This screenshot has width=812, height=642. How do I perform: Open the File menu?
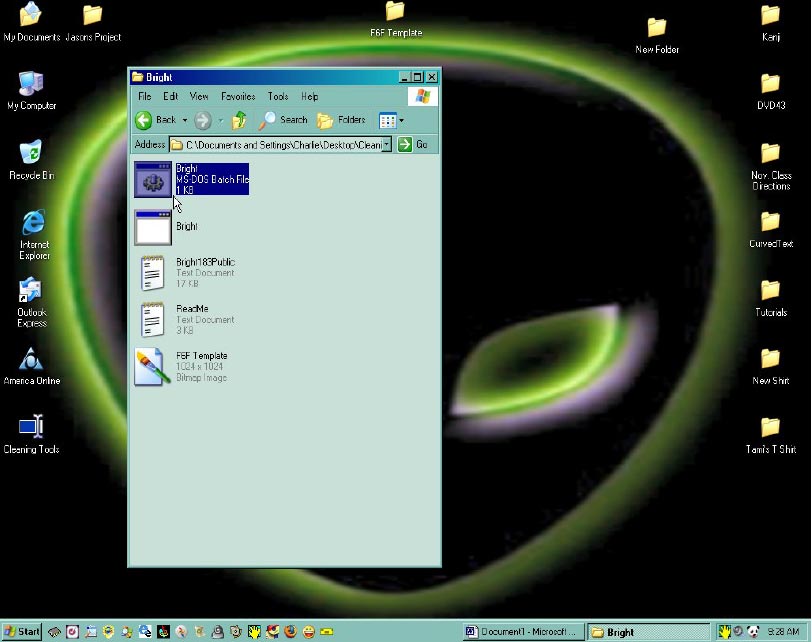[x=144, y=97]
